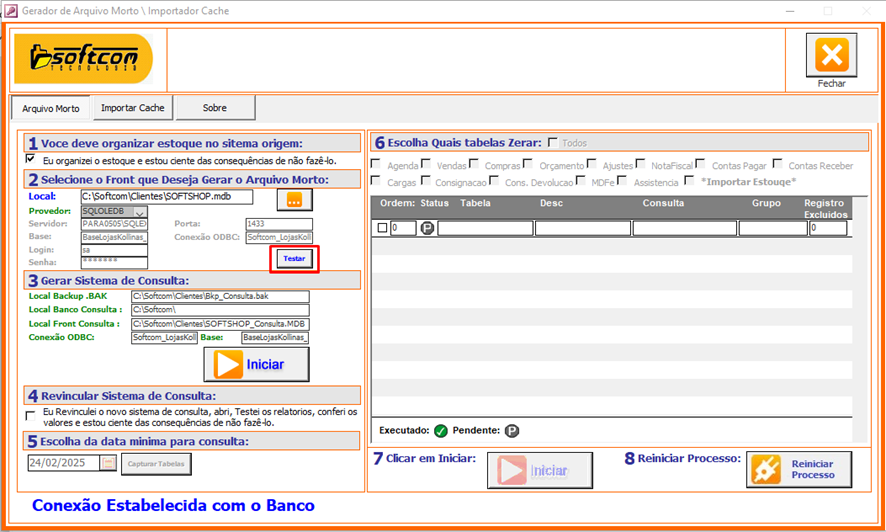Click the Local Backup .BAK path field
886x532 pixels.
coord(219,296)
